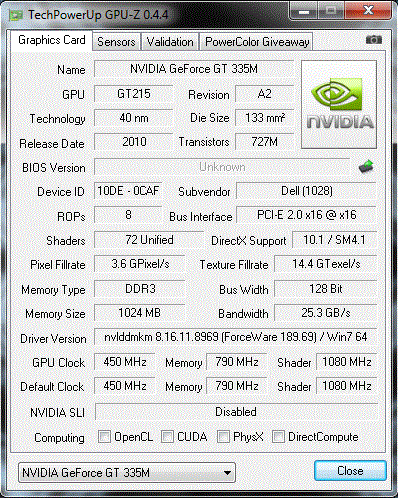Image resolution: width=398 pixels, height=498 pixels.
Task: Click the Driver Version field nvlddmkm 8.16.11.8969
Action: (x=235, y=337)
